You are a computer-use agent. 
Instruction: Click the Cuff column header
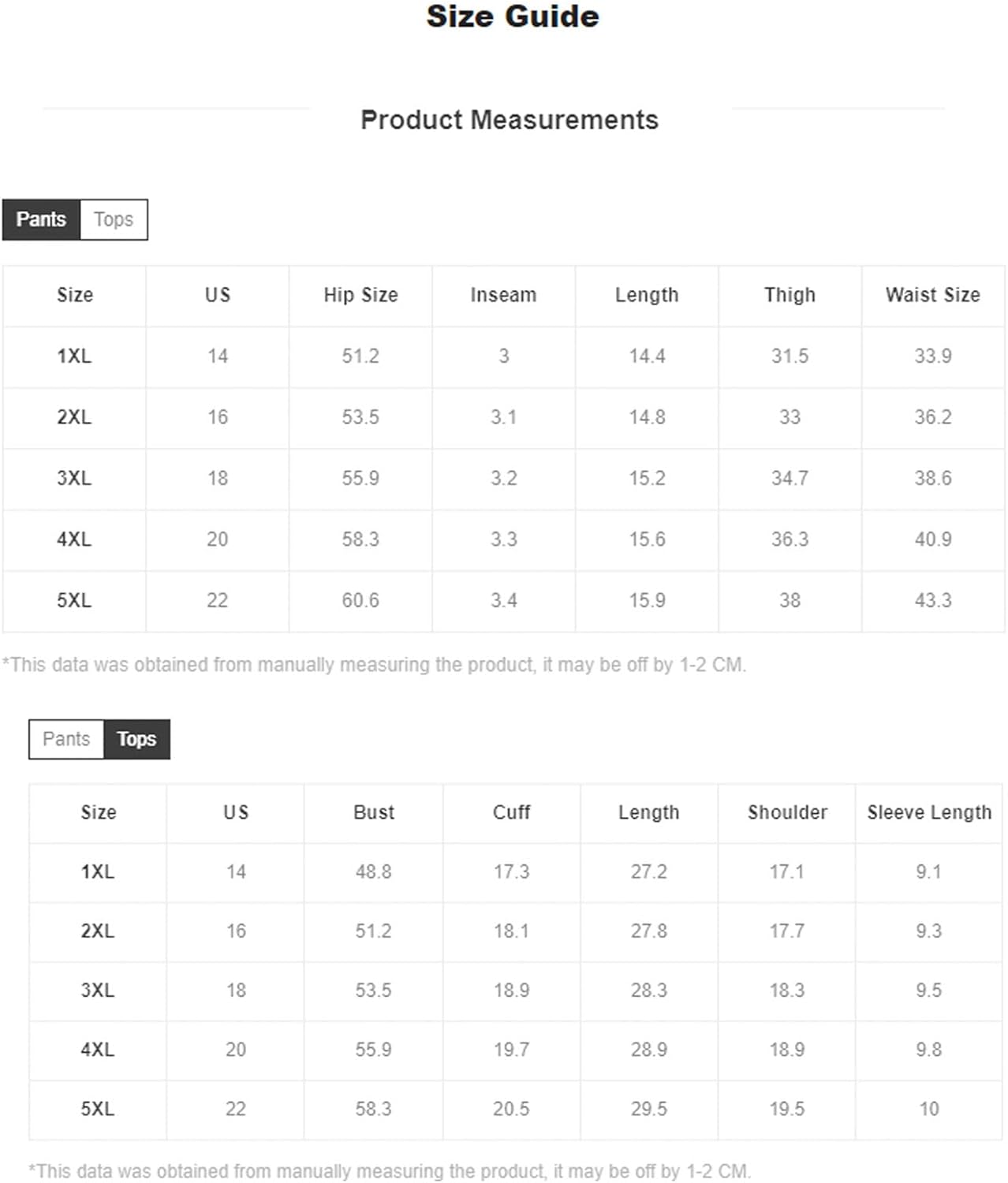point(511,812)
